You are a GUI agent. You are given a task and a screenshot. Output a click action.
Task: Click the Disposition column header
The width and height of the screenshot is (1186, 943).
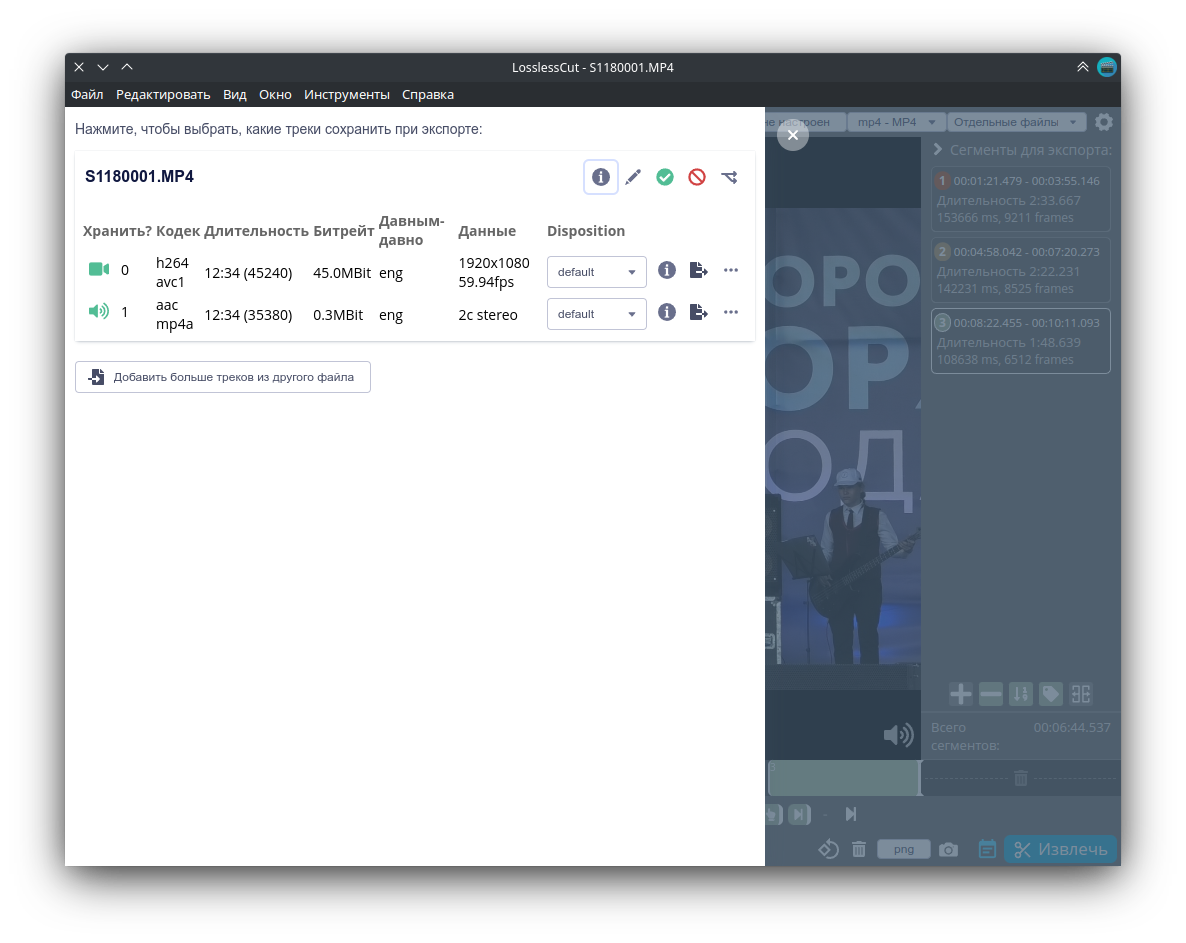point(586,231)
